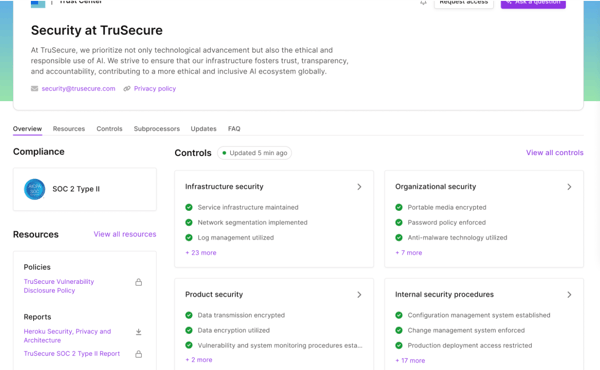600x370 pixels.
Task: Click the green check next to Portable media encrypted
Action: click(x=399, y=207)
